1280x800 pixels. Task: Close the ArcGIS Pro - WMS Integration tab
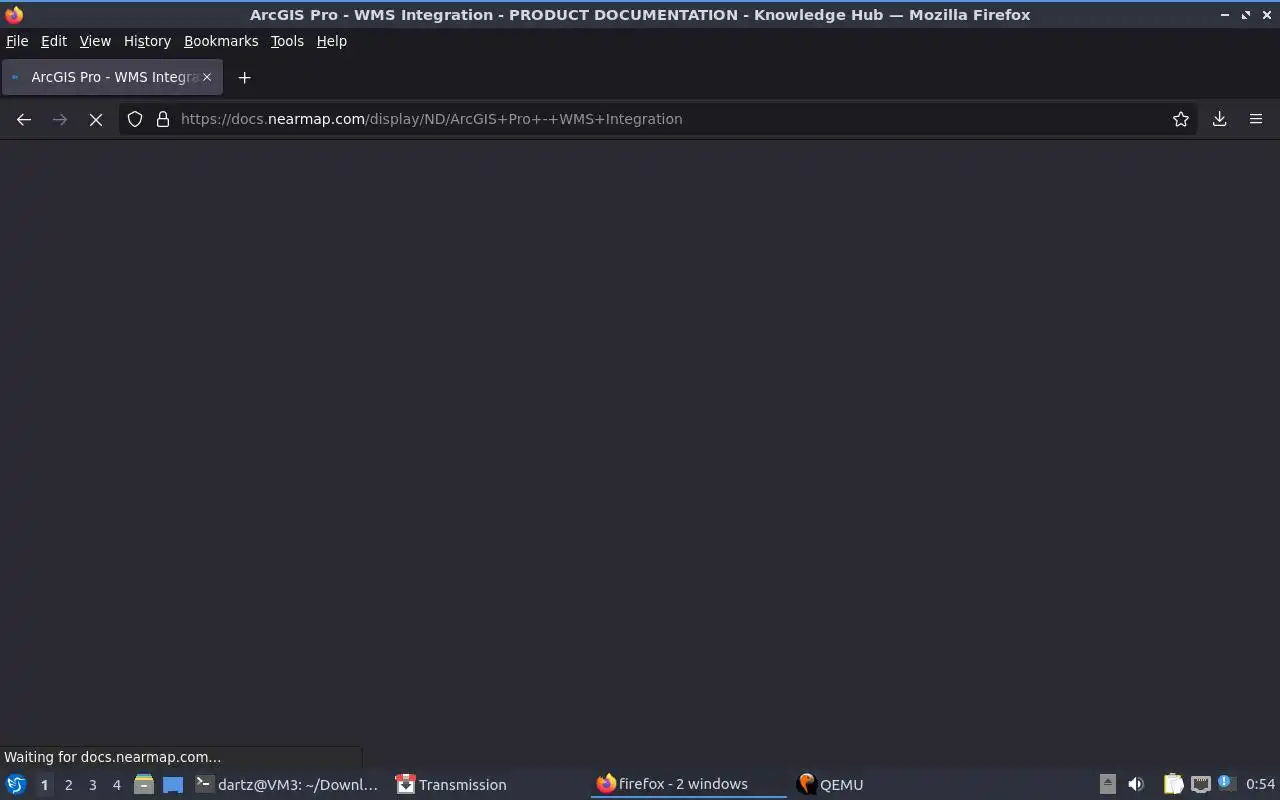207,77
